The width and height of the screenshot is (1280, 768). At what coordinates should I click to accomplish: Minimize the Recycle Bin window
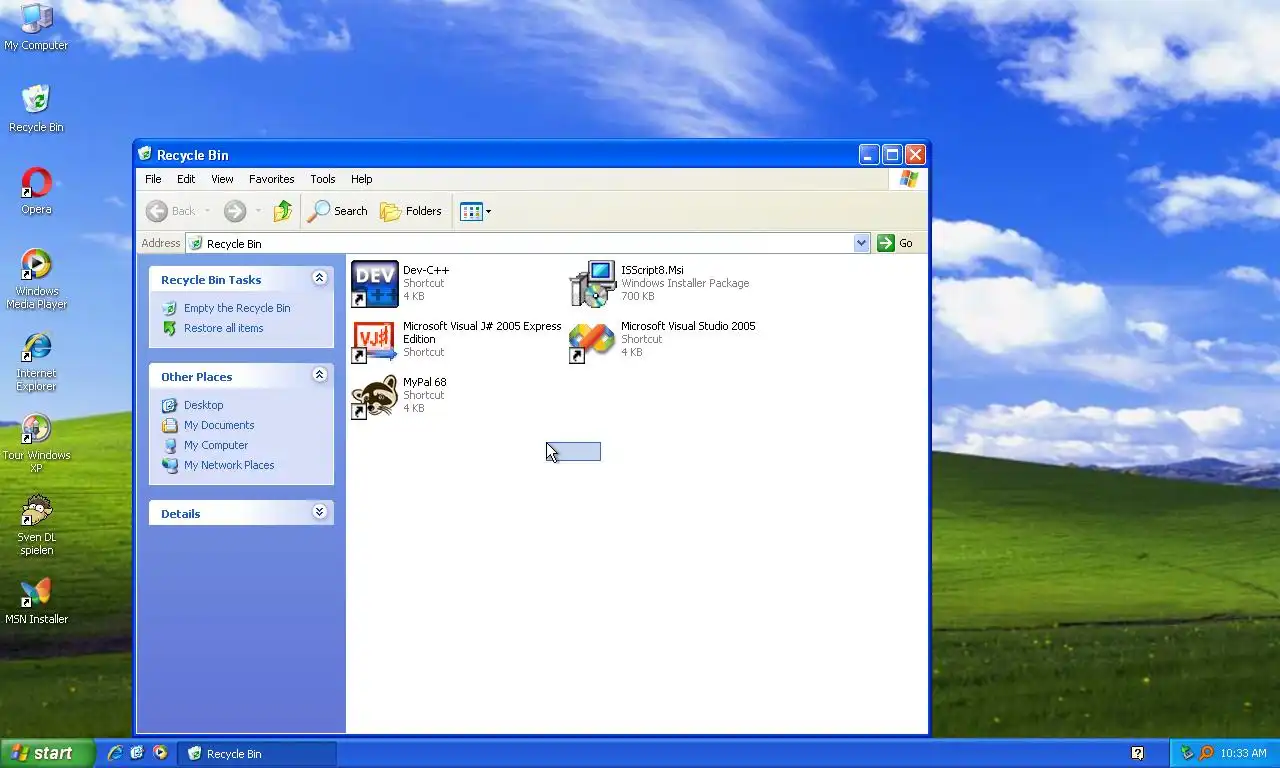coord(868,154)
